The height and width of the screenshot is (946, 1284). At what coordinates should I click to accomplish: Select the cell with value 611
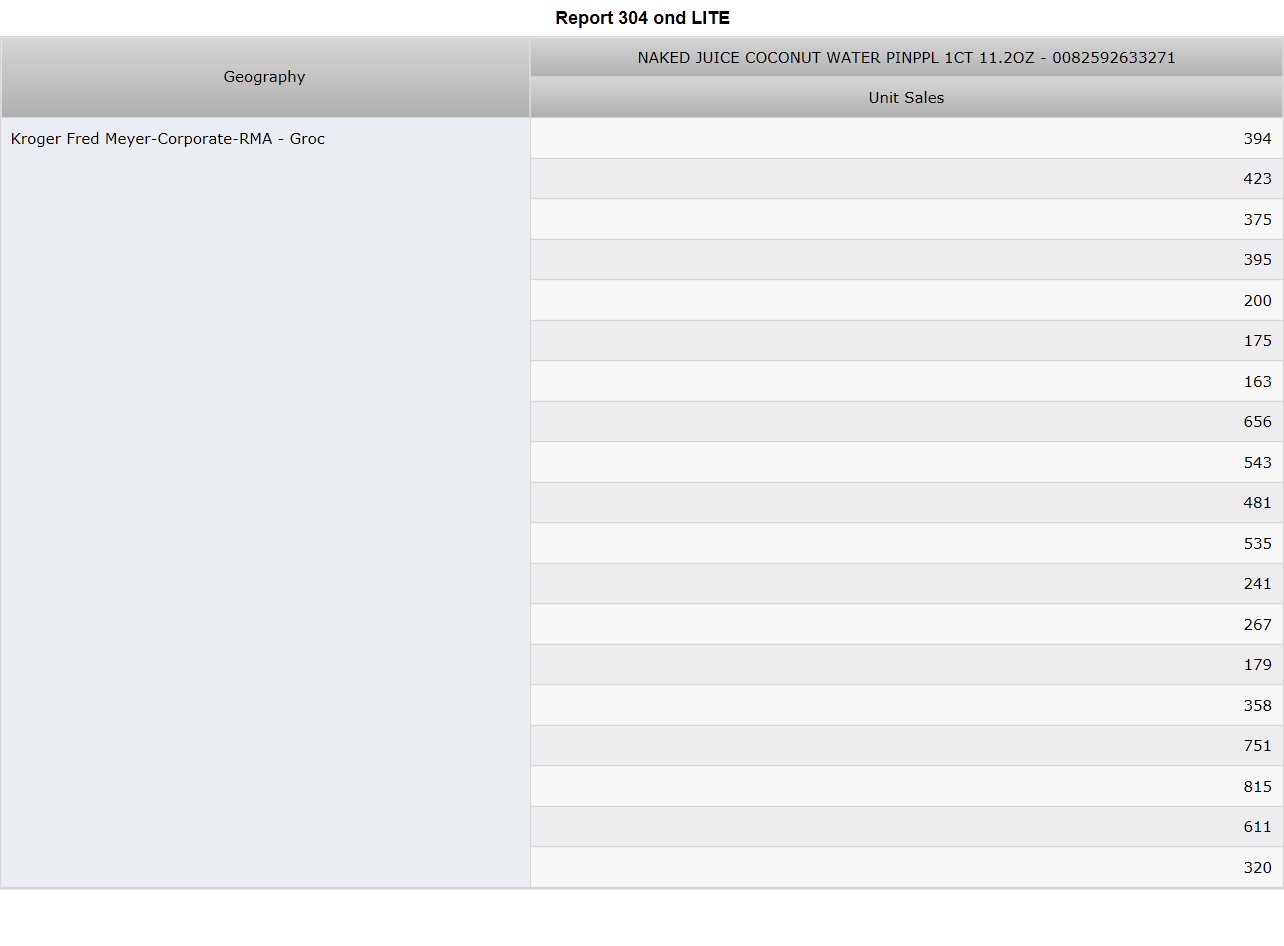(x=906, y=827)
